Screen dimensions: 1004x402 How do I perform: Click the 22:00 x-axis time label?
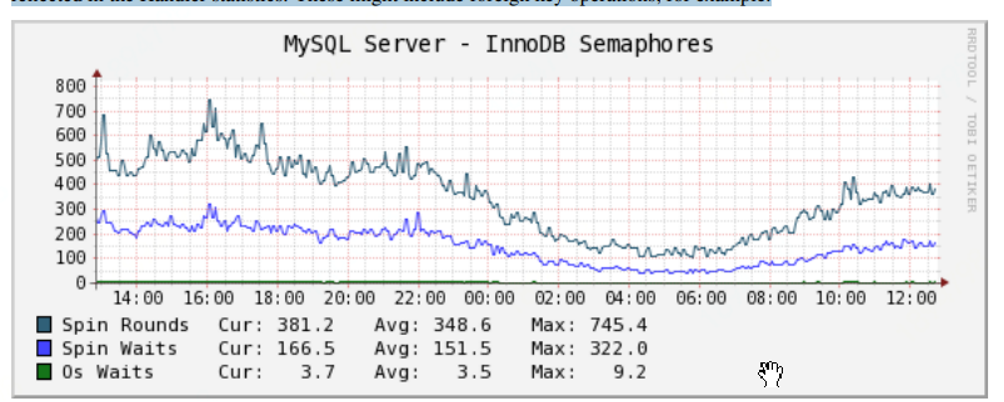click(x=419, y=298)
